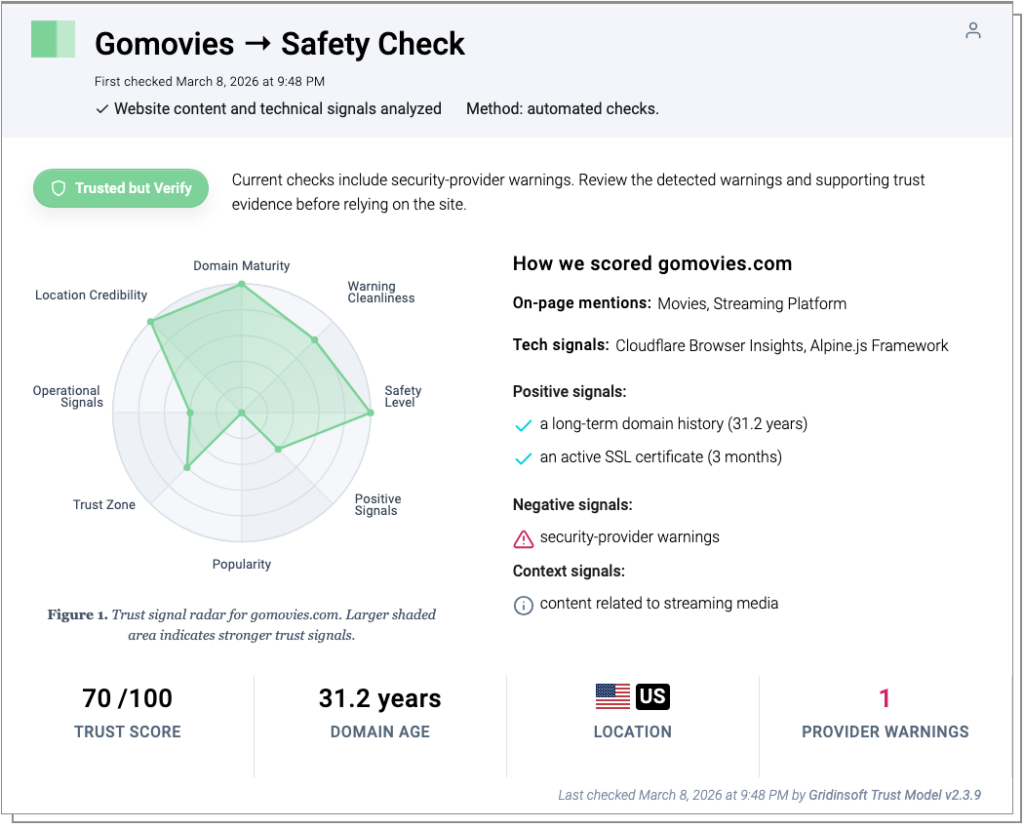
Task: Click the Figure 1 radar caption
Action: point(242,625)
